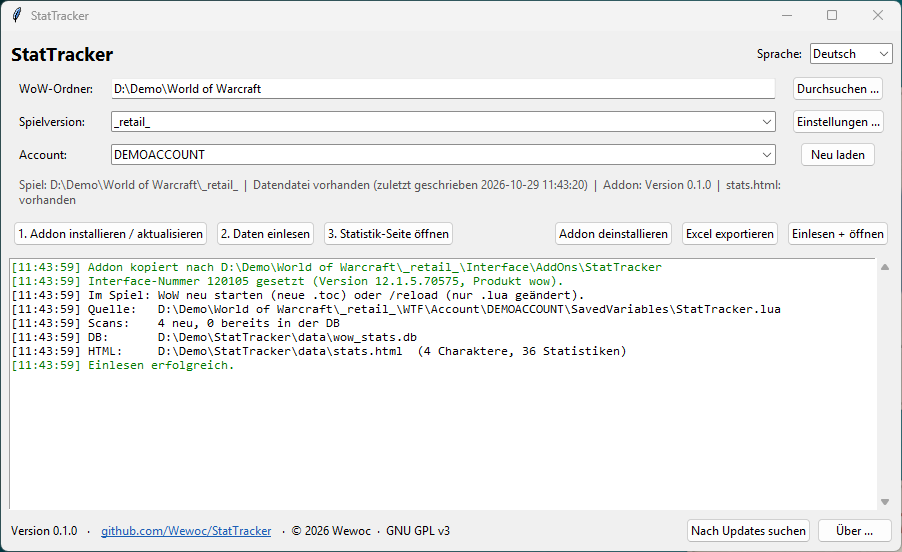Click Addon deinstallieren button

tap(613, 234)
